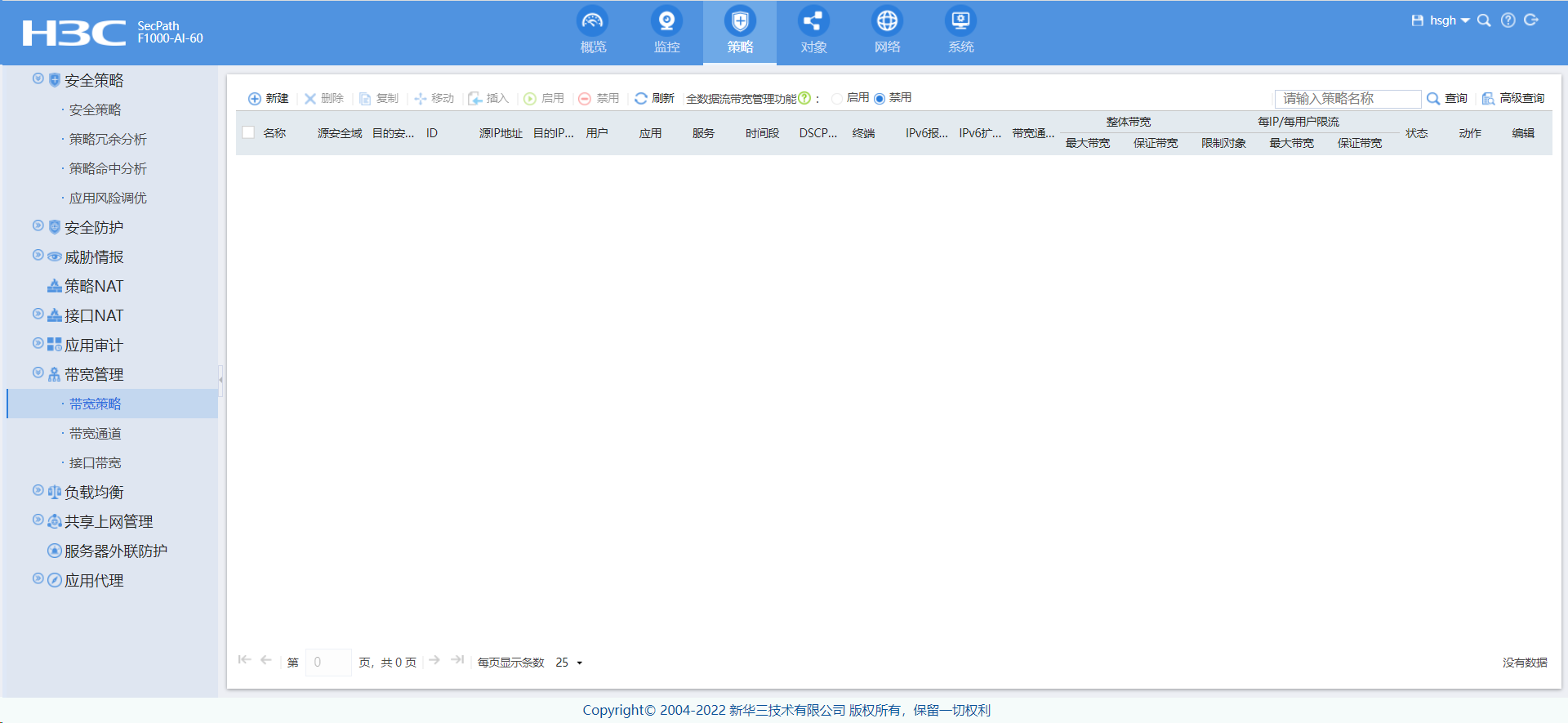Focus the page number input field
1568x723 pixels.
[x=328, y=662]
